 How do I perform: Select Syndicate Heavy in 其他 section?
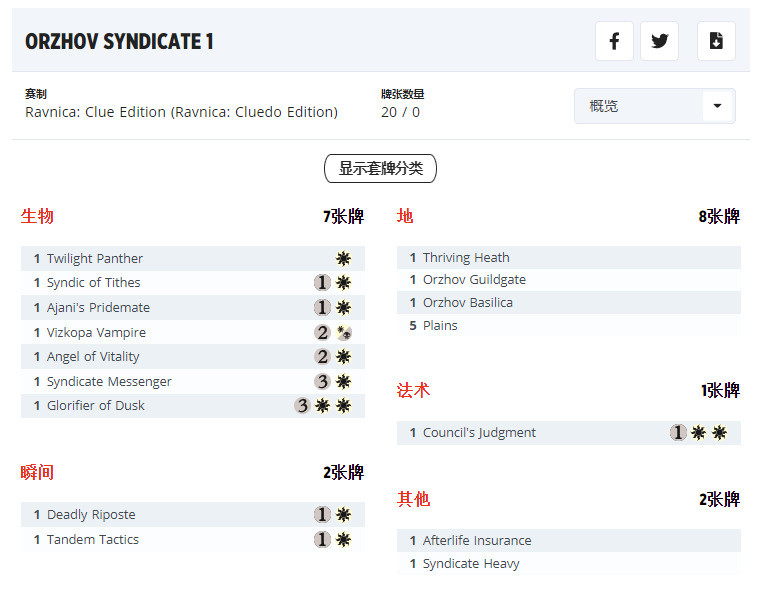(x=471, y=564)
